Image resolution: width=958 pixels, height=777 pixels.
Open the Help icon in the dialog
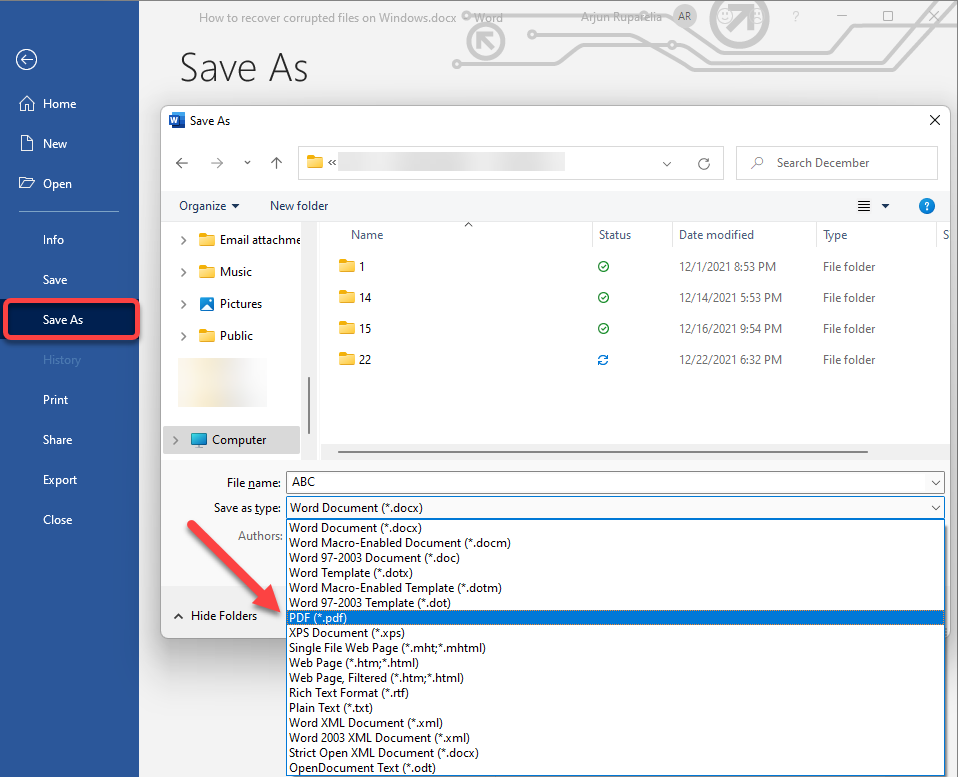[926, 206]
